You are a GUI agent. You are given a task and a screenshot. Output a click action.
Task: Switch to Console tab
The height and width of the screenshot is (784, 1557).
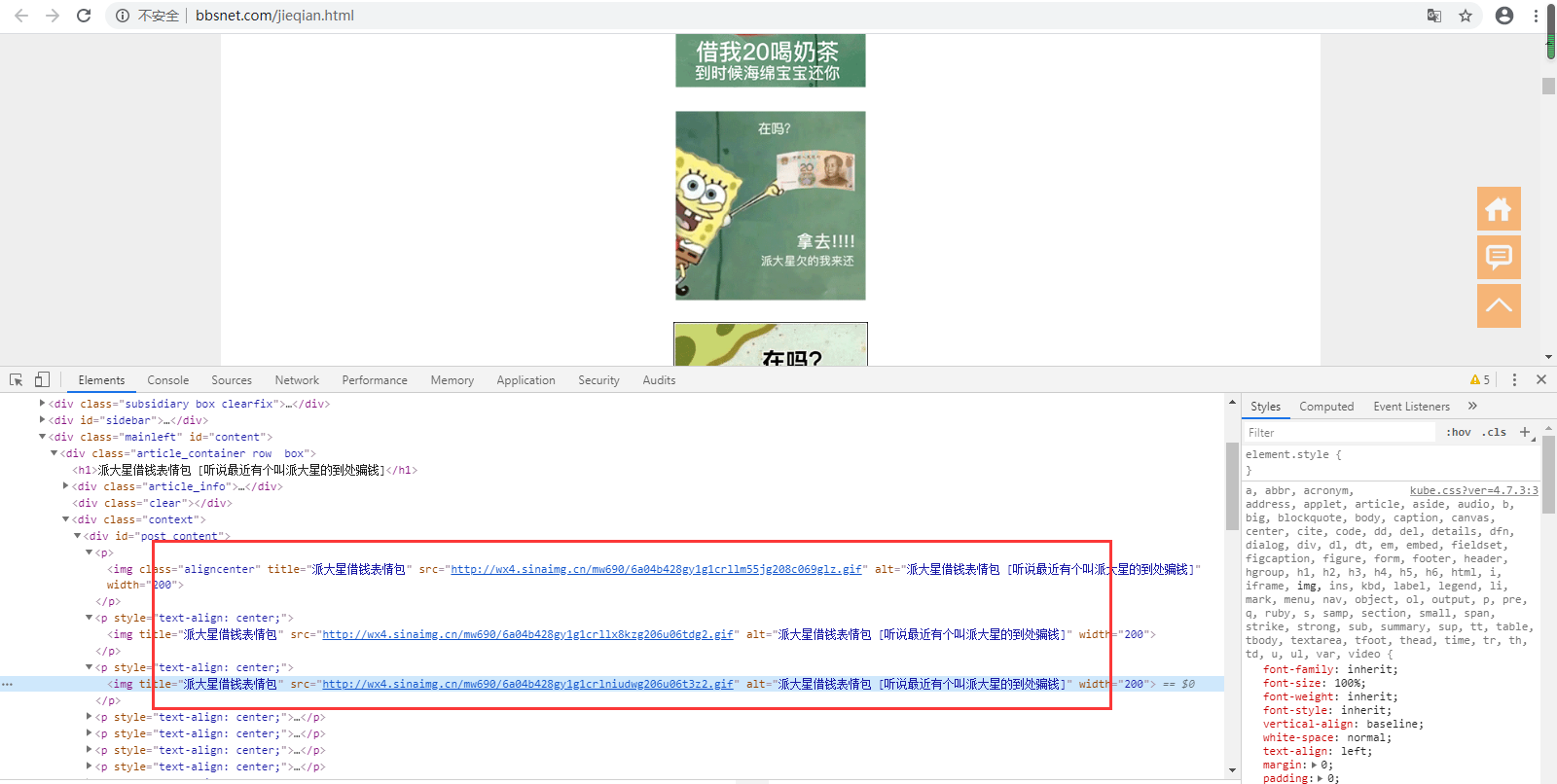(x=167, y=380)
